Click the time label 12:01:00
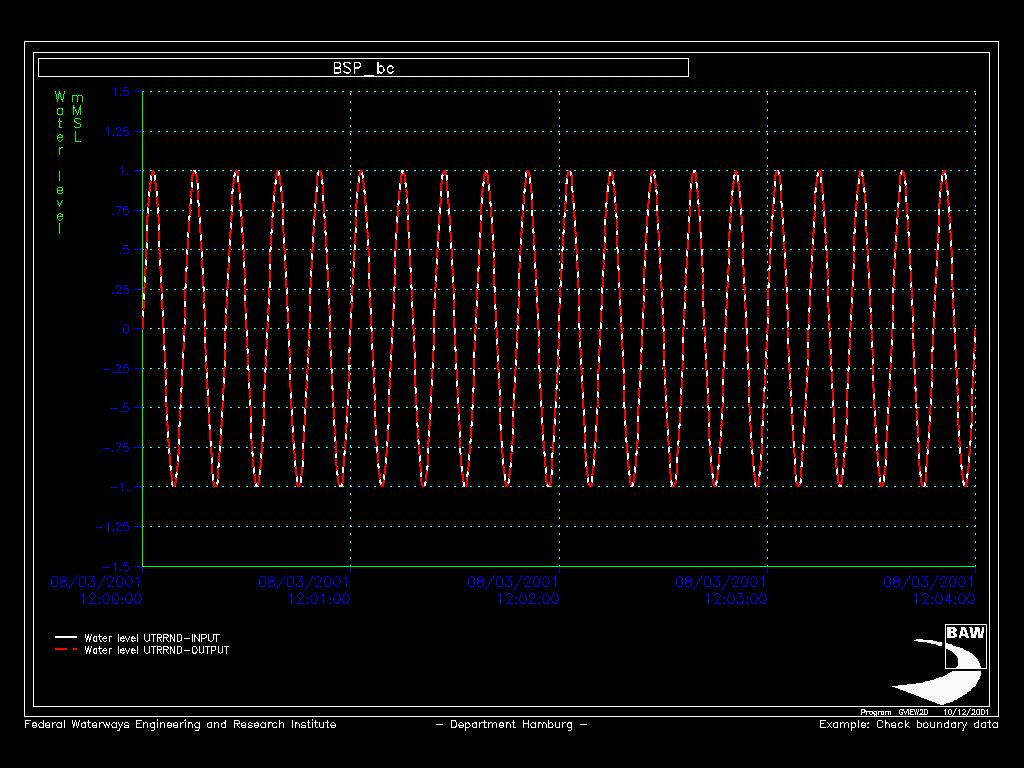The width and height of the screenshot is (1024, 768). pyautogui.click(x=319, y=599)
